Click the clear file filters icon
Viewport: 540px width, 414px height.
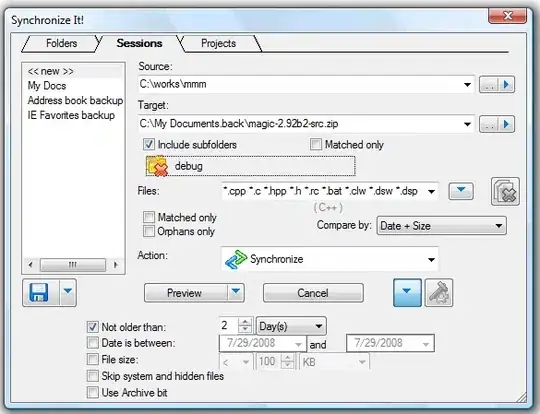coord(505,192)
